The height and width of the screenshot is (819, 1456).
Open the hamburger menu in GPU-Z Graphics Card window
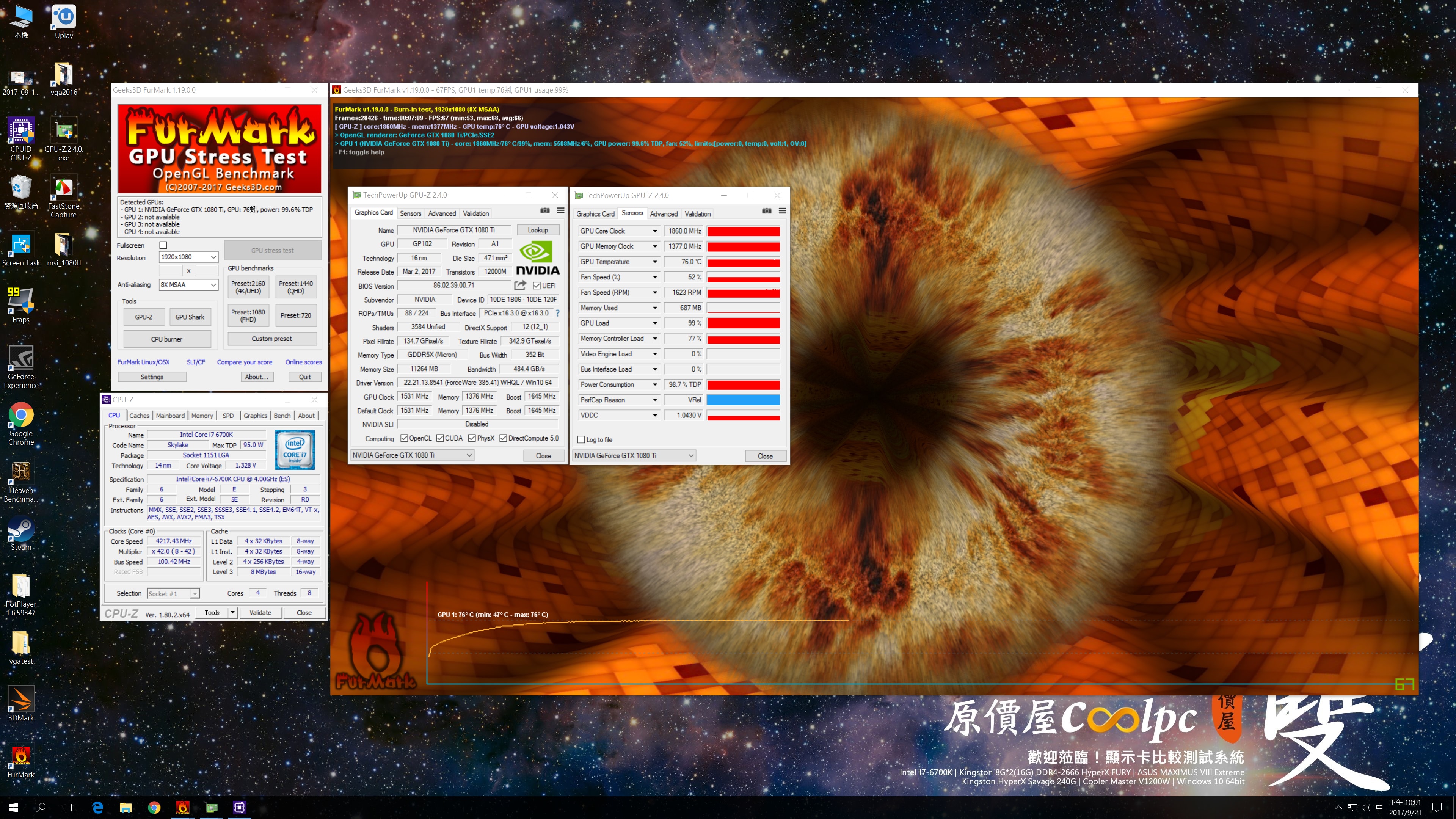tap(560, 210)
